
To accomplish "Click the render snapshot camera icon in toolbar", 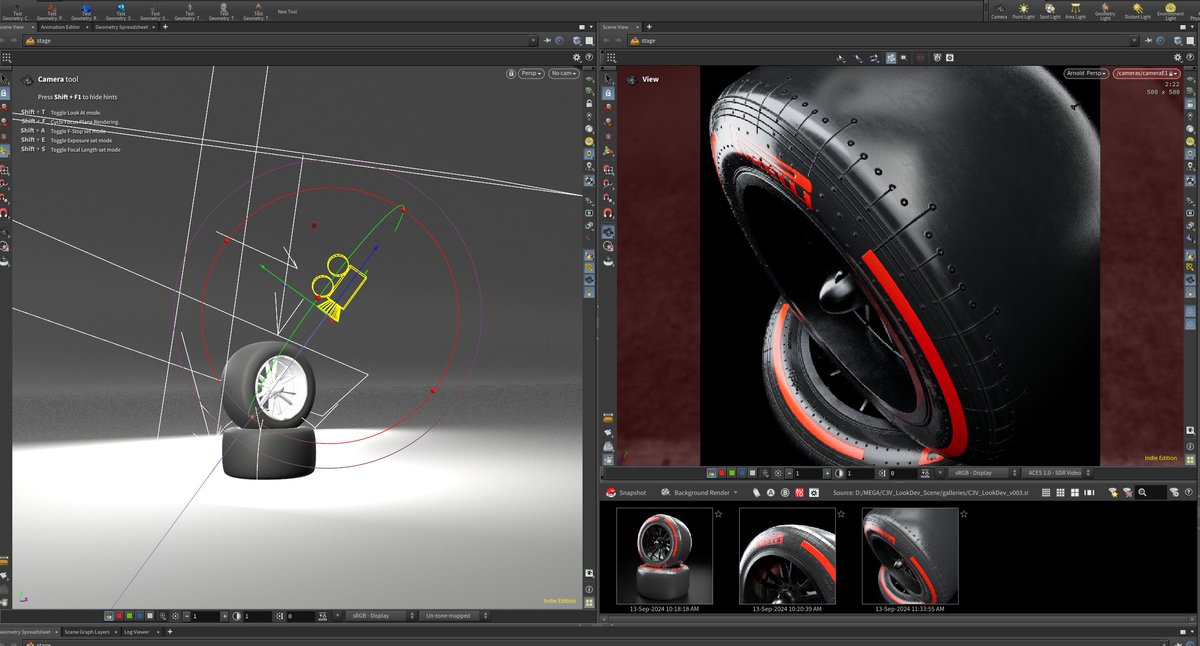I will (x=952, y=58).
